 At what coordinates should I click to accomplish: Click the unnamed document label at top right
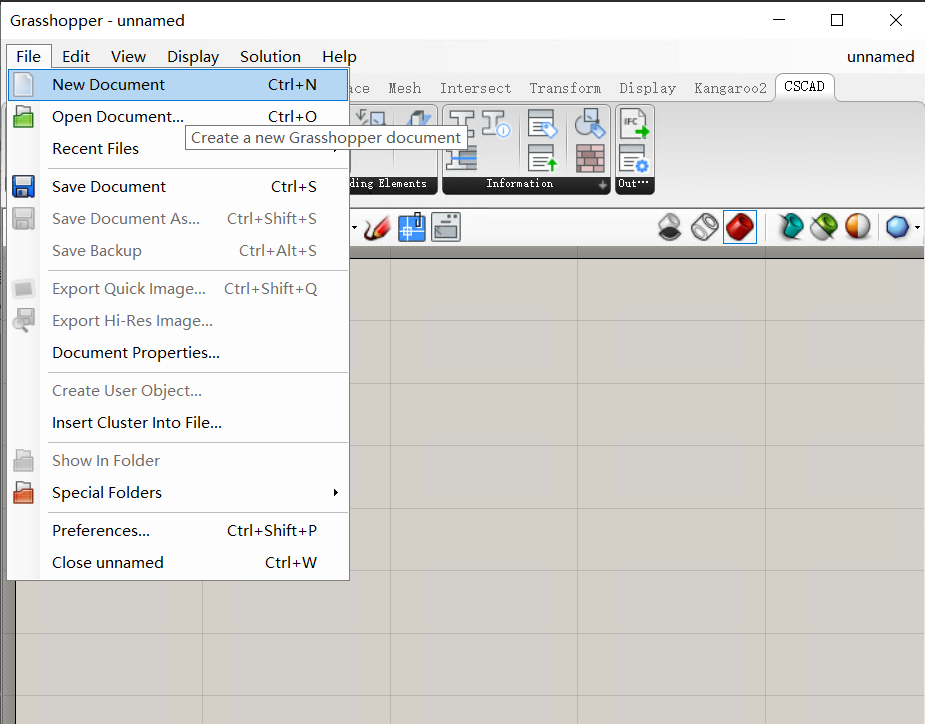pyautogui.click(x=880, y=57)
